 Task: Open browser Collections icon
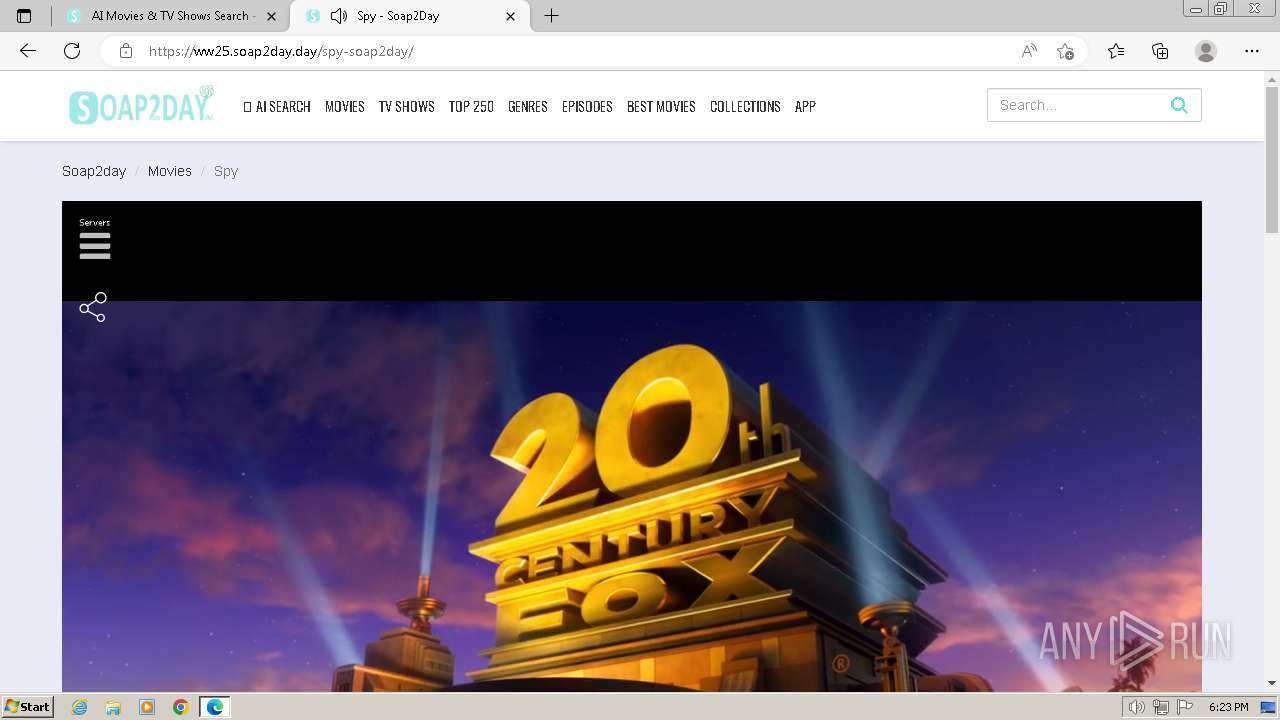tap(1160, 51)
